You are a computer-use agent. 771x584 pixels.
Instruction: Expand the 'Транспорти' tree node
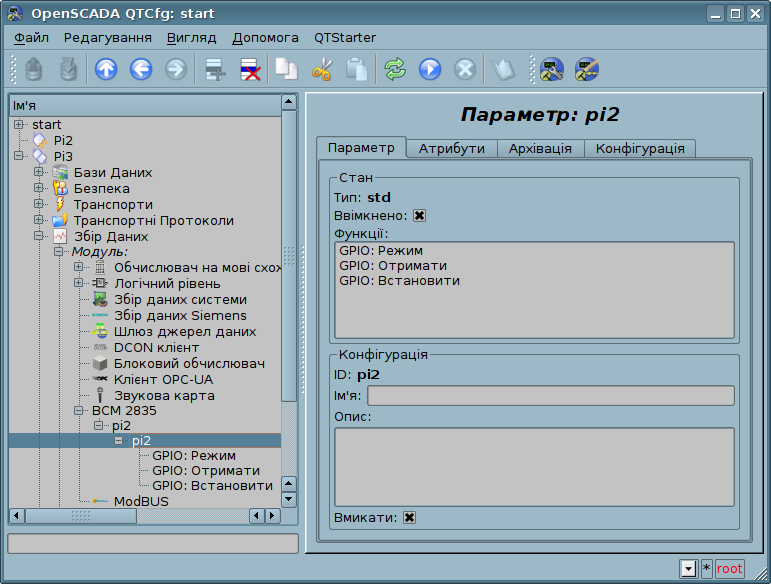(39, 205)
